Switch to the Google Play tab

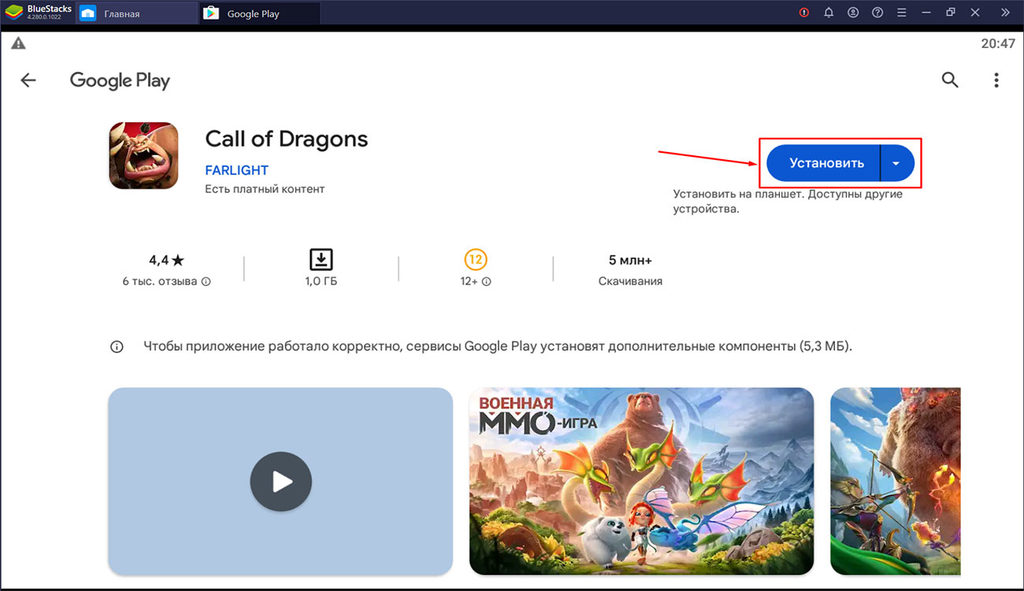click(x=260, y=13)
